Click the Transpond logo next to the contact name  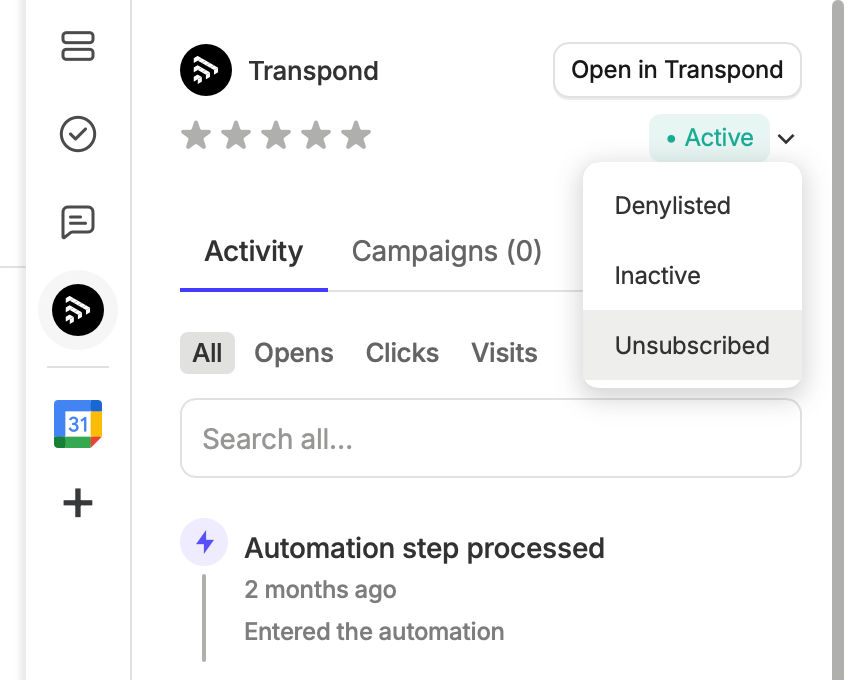coord(205,70)
